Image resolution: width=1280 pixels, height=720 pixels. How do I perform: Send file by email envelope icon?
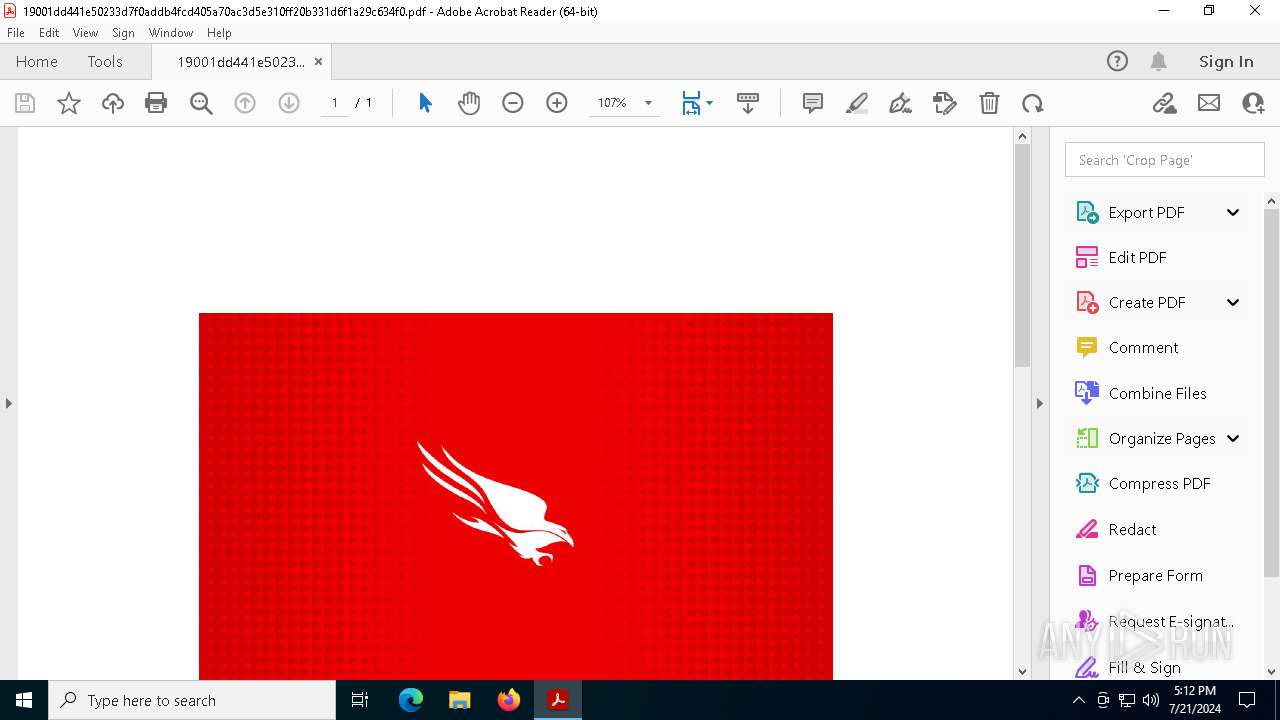(1209, 103)
